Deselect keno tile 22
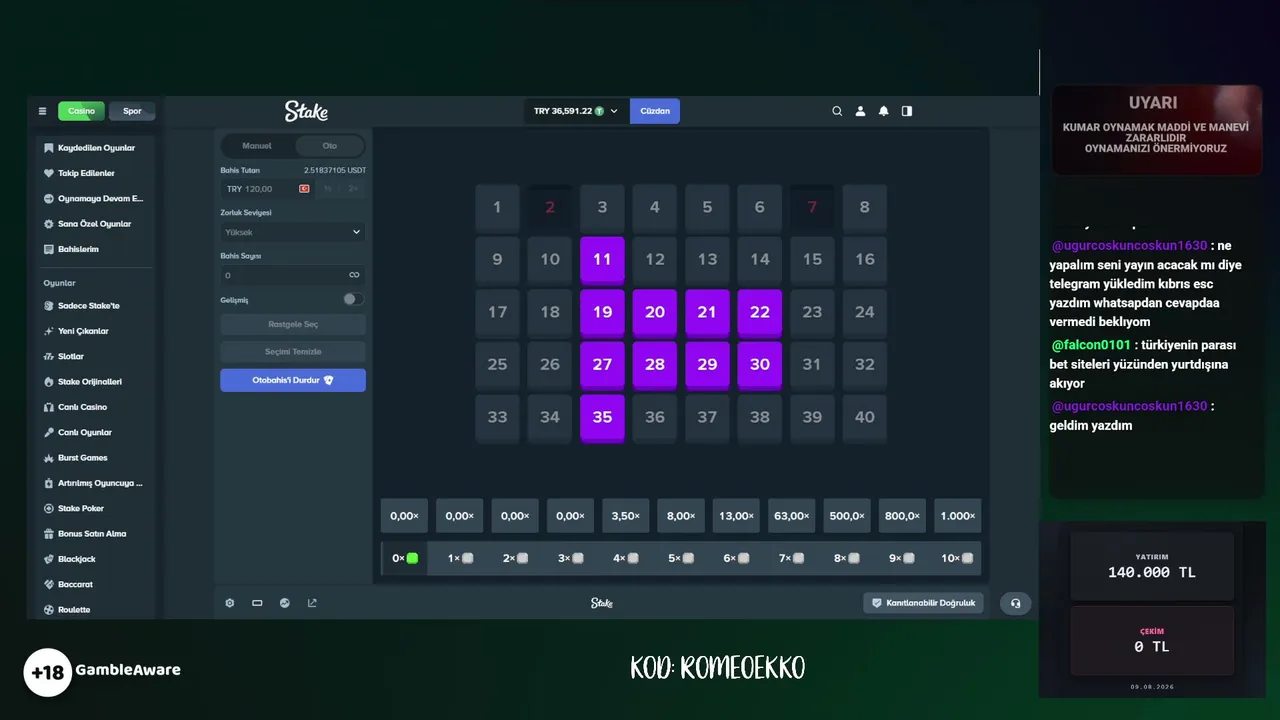 [x=760, y=313]
